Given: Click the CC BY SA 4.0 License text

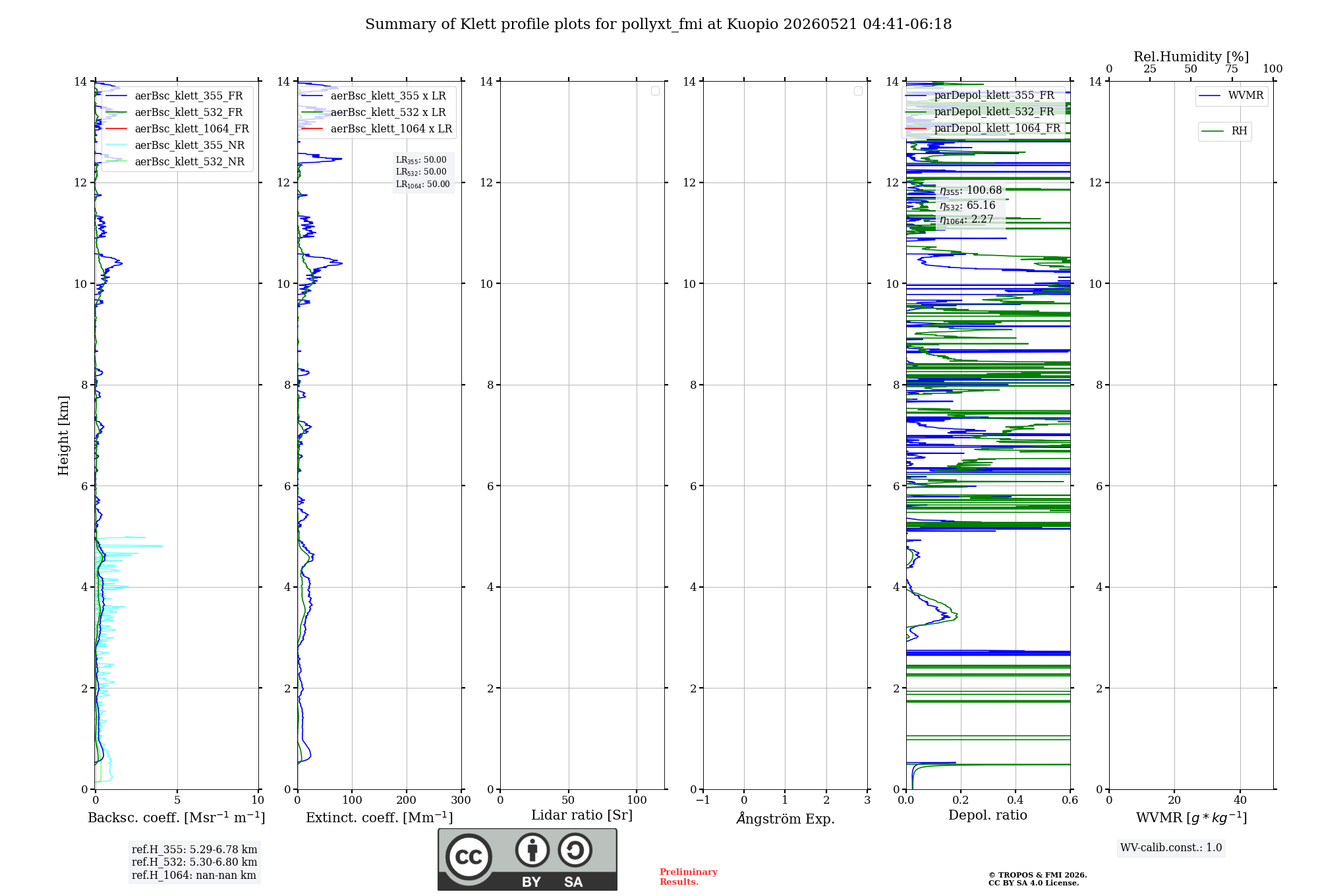Looking at the screenshot, I should [x=1034, y=883].
